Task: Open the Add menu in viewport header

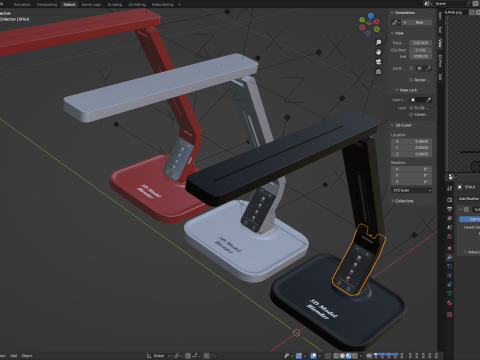Action: [14, 356]
